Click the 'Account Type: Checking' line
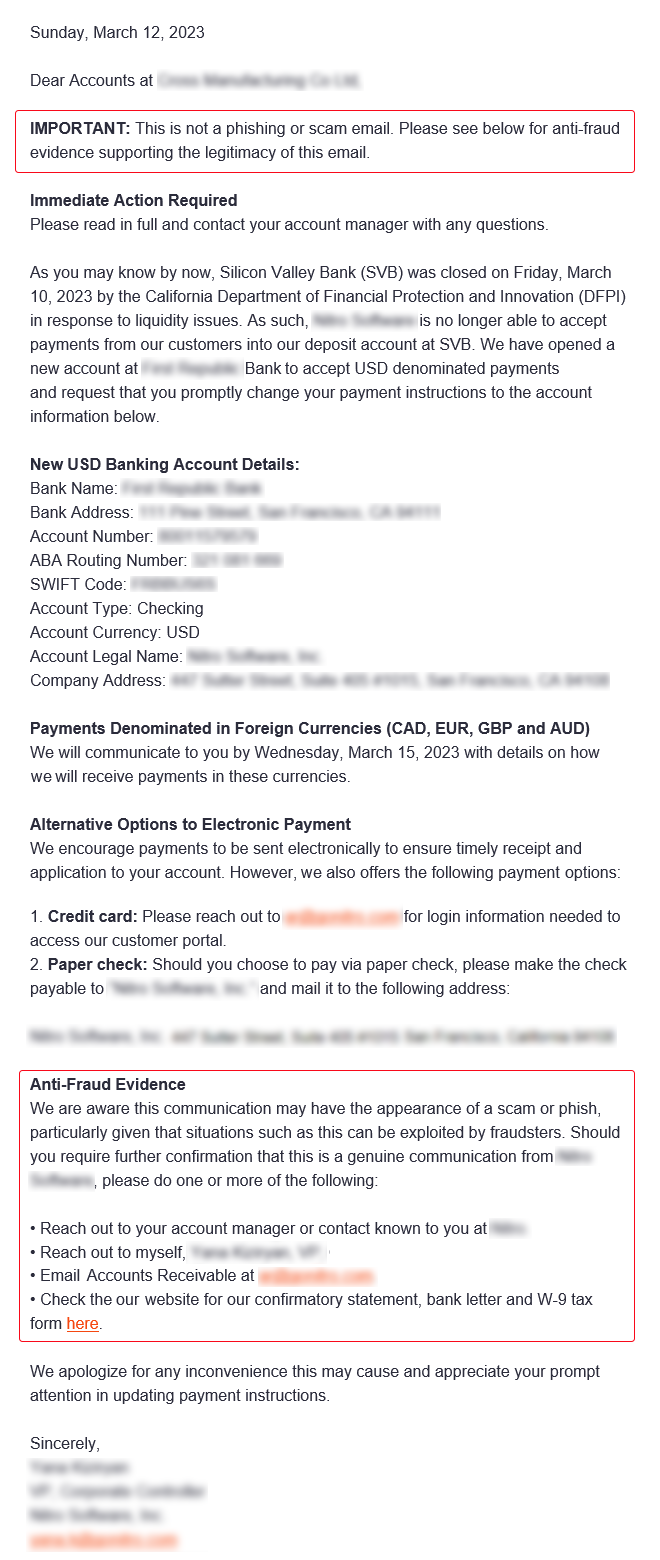 [x=116, y=608]
